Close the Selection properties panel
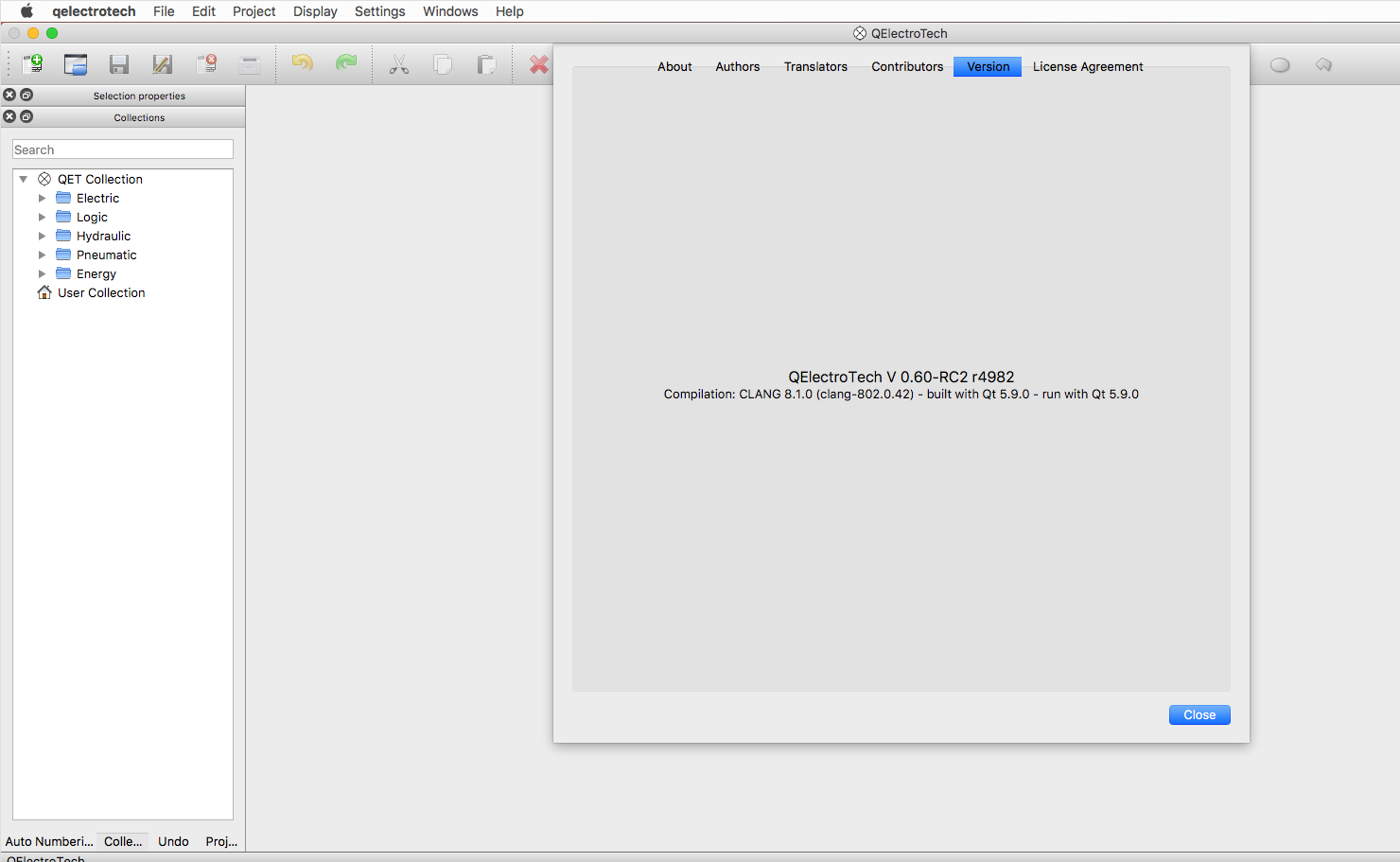The width and height of the screenshot is (1400, 862). [x=9, y=95]
